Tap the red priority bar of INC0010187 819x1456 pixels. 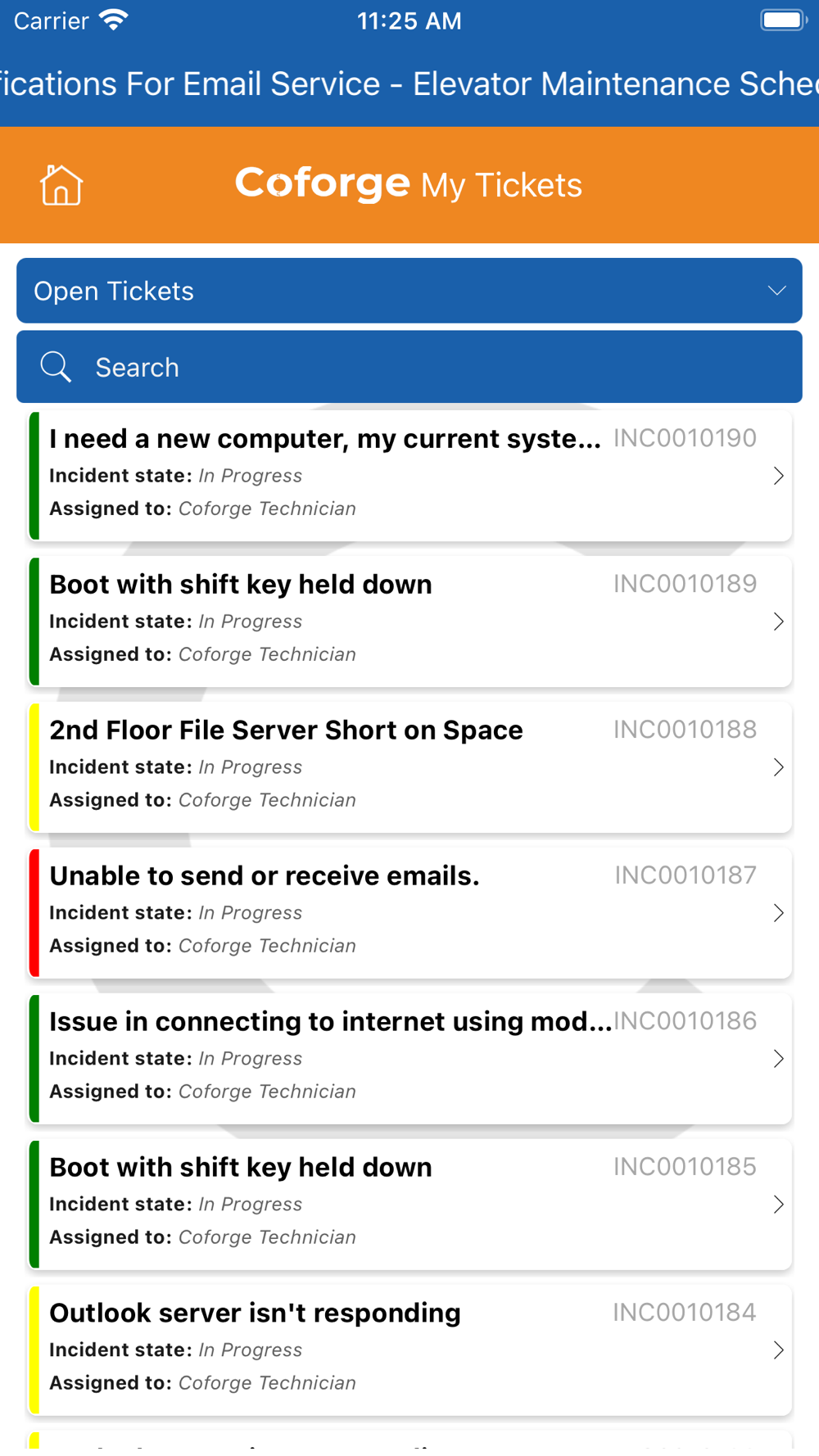(x=34, y=913)
